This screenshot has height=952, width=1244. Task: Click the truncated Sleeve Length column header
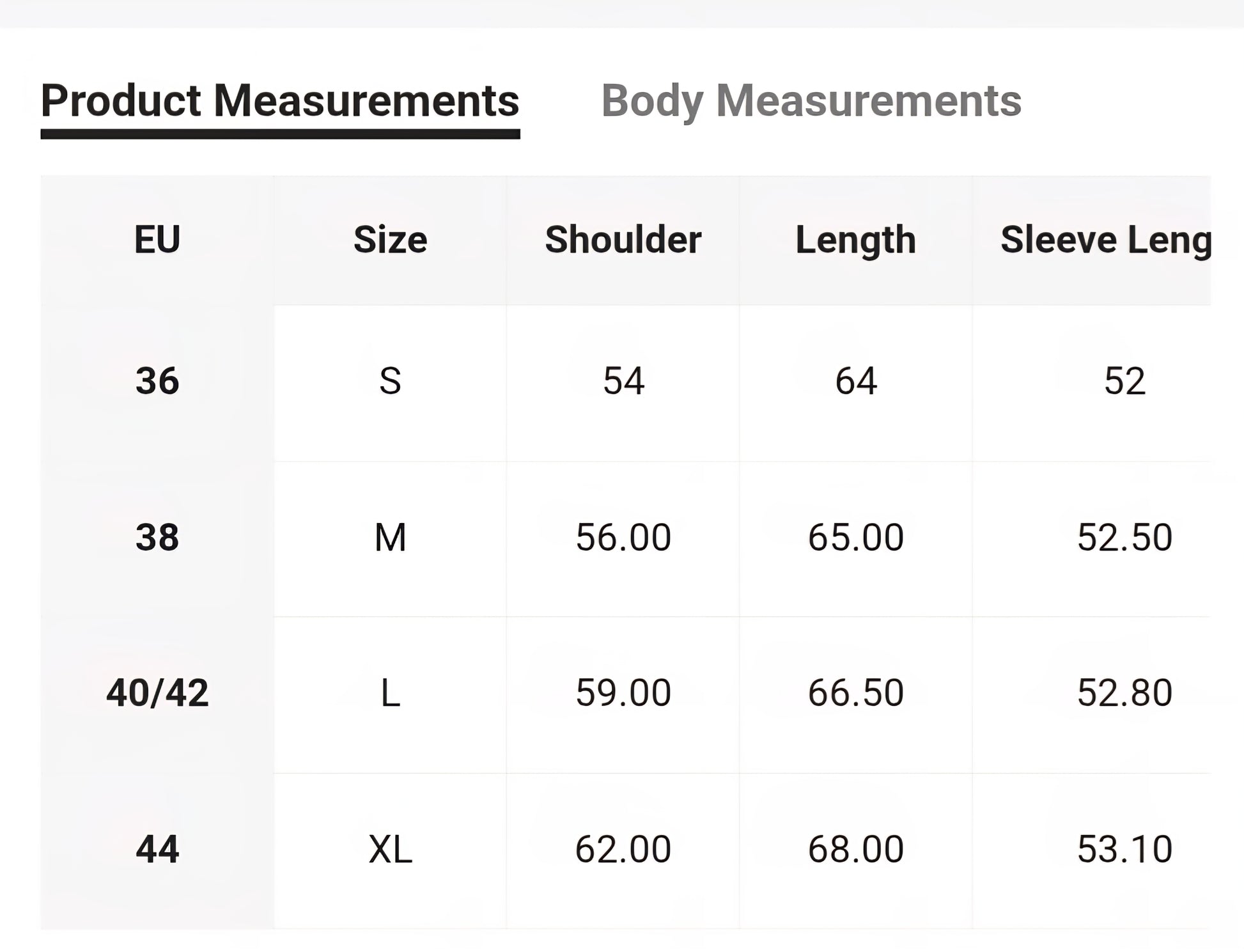[x=1105, y=240]
